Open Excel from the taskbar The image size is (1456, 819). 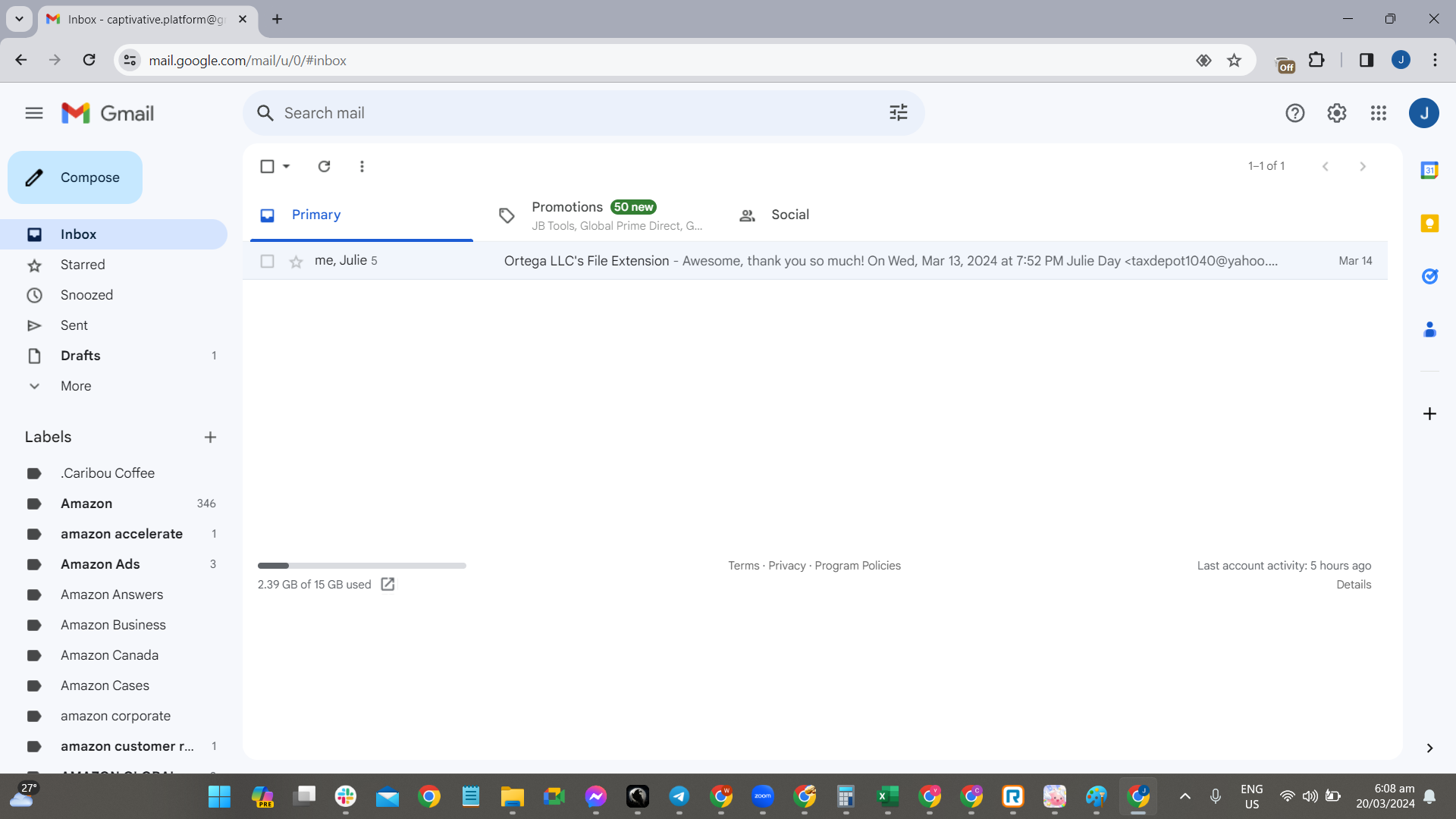[887, 796]
